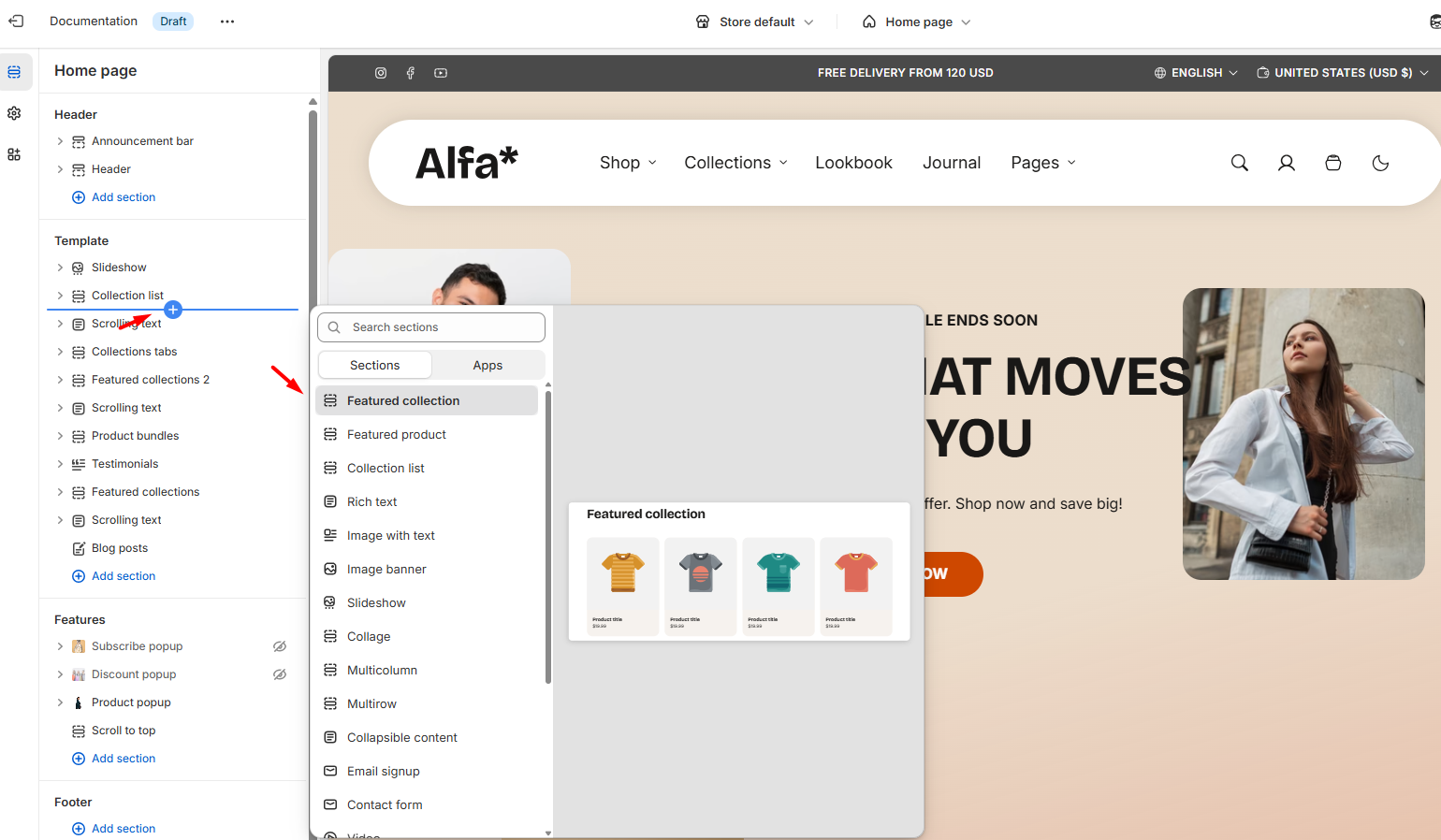
Task: Open the Collections navigation menu
Action: click(736, 163)
